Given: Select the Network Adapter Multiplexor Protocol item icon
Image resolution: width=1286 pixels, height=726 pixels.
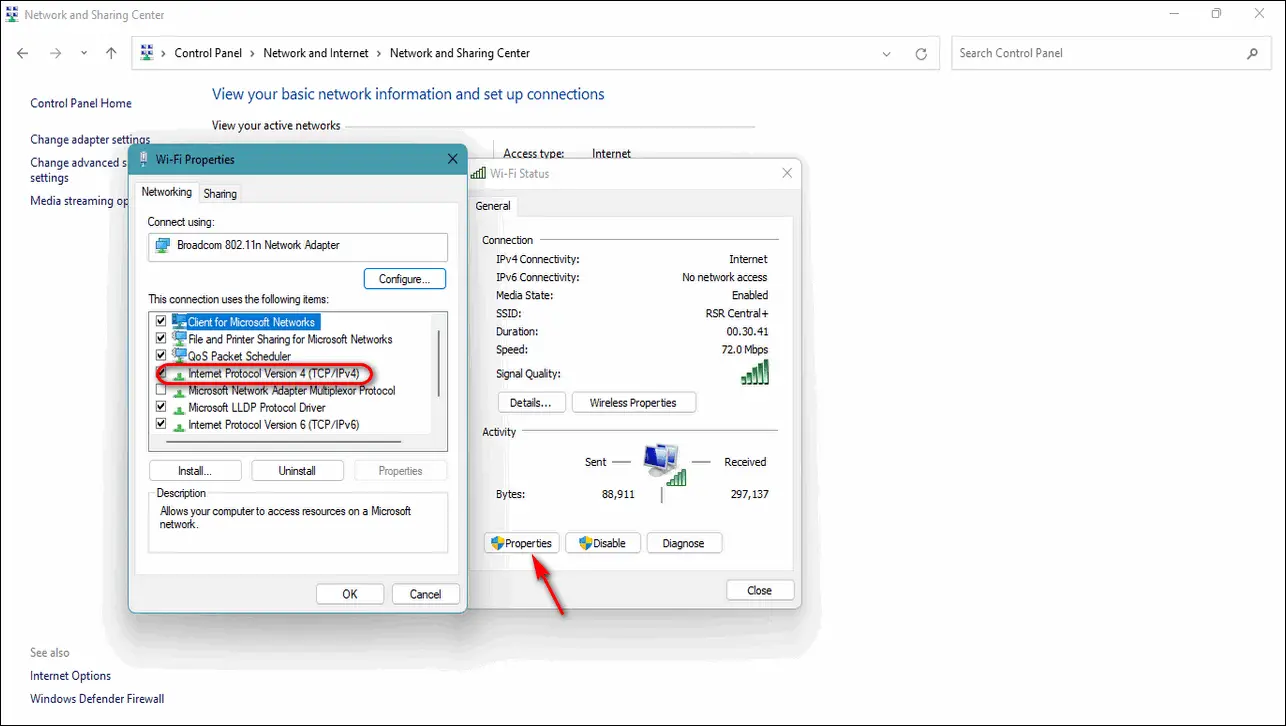Looking at the screenshot, I should pyautogui.click(x=180, y=391).
